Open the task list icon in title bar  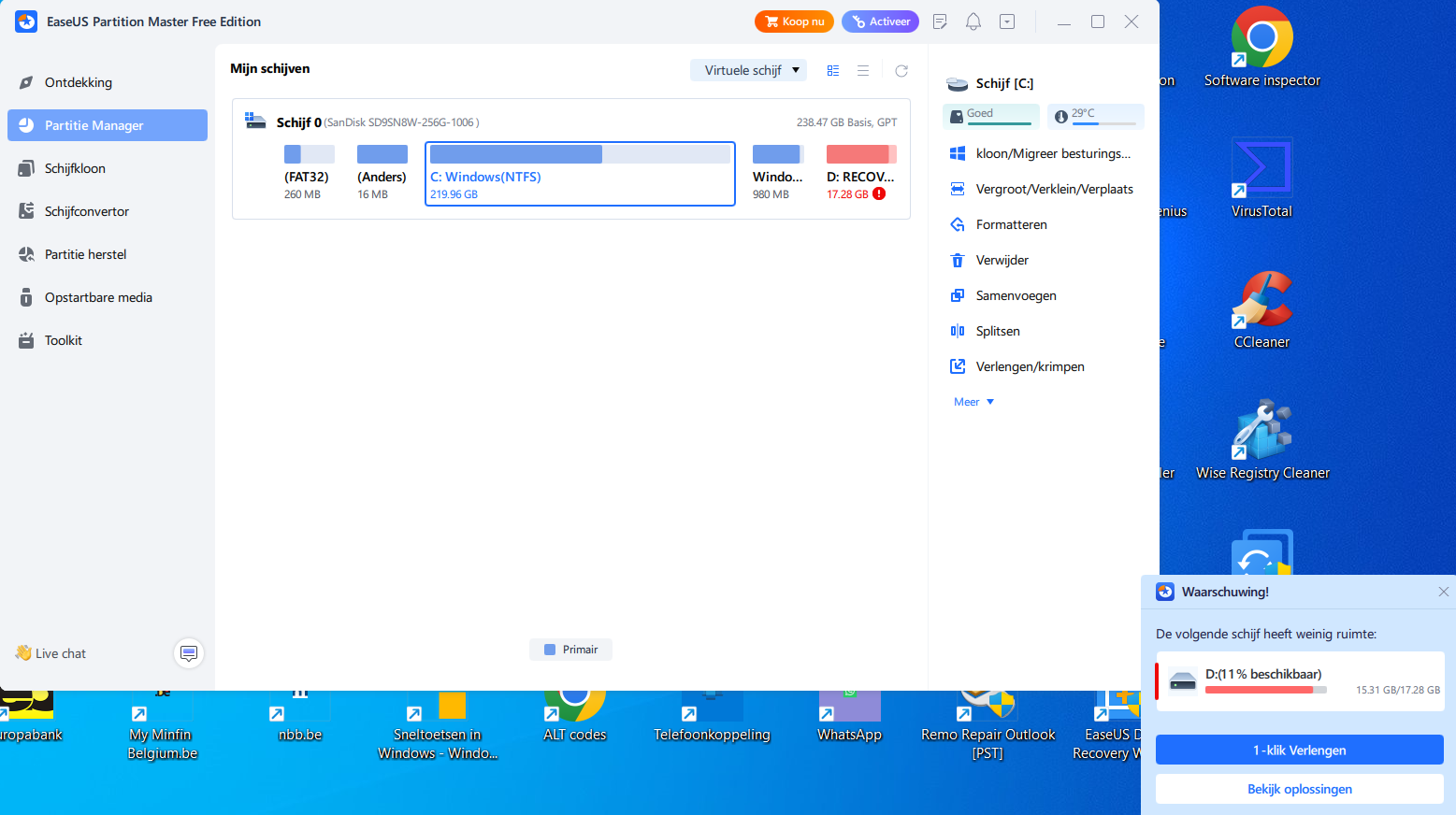pos(940,21)
